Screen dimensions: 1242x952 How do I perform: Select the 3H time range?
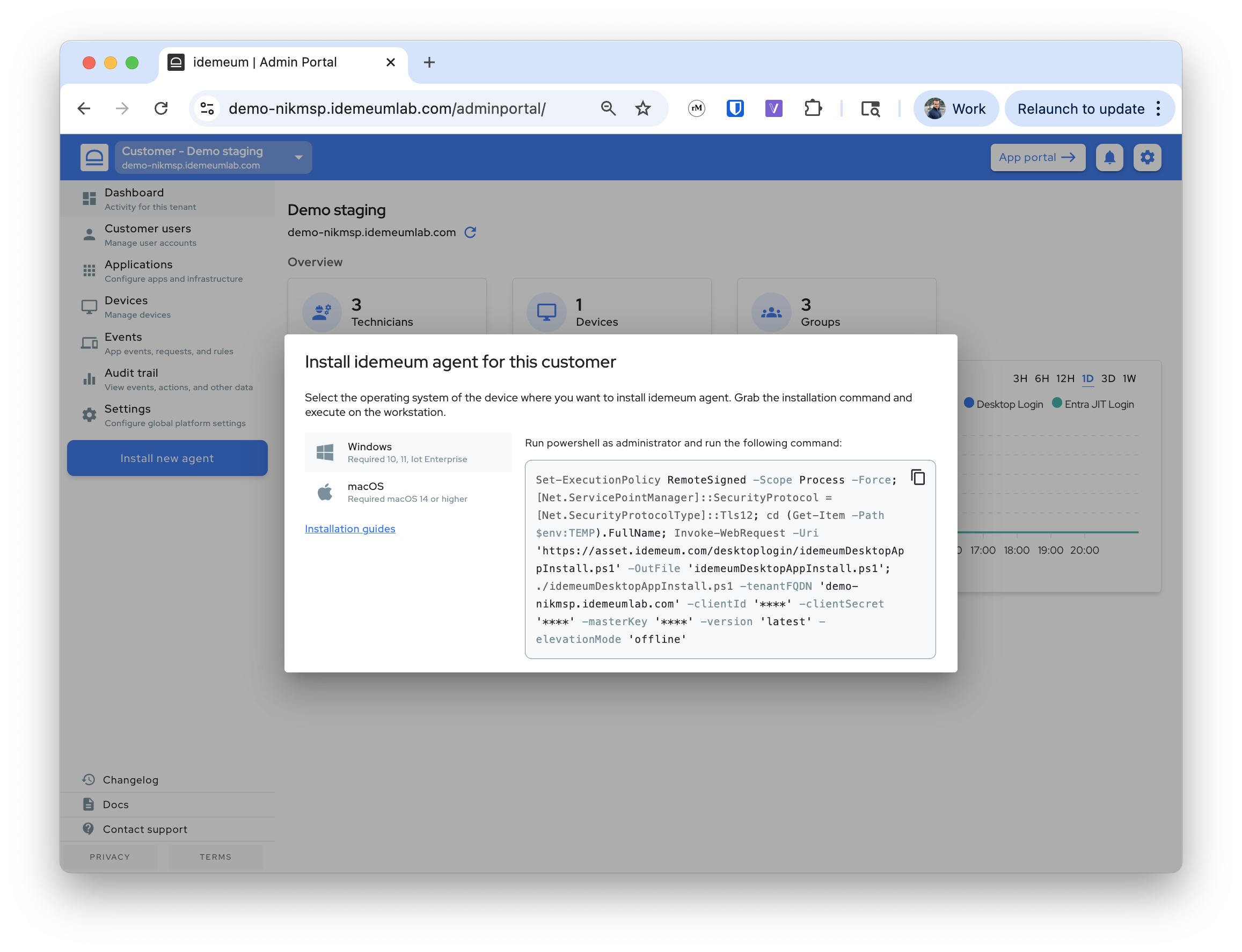tap(1020, 378)
